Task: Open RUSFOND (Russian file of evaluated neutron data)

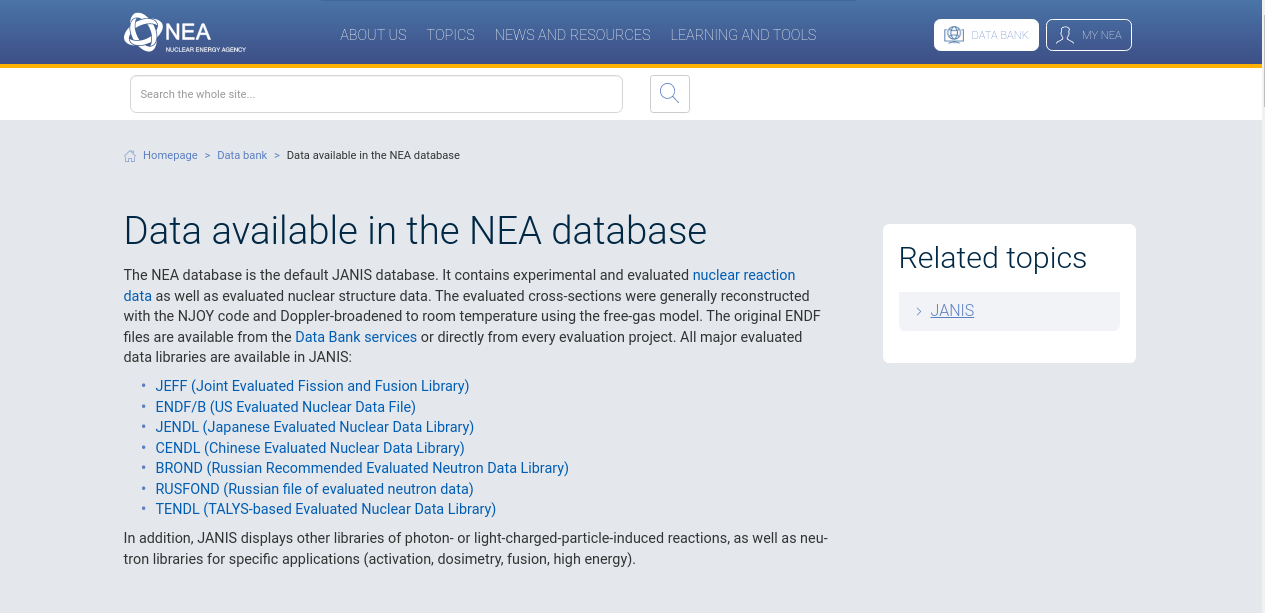Action: 315,489
